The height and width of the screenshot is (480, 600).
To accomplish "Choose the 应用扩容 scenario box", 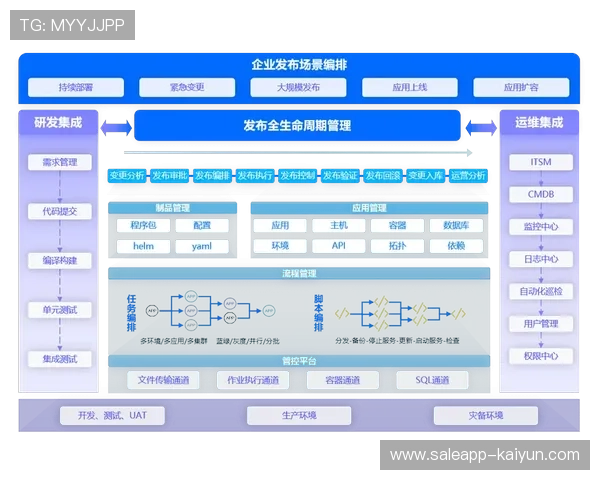I will [522, 87].
